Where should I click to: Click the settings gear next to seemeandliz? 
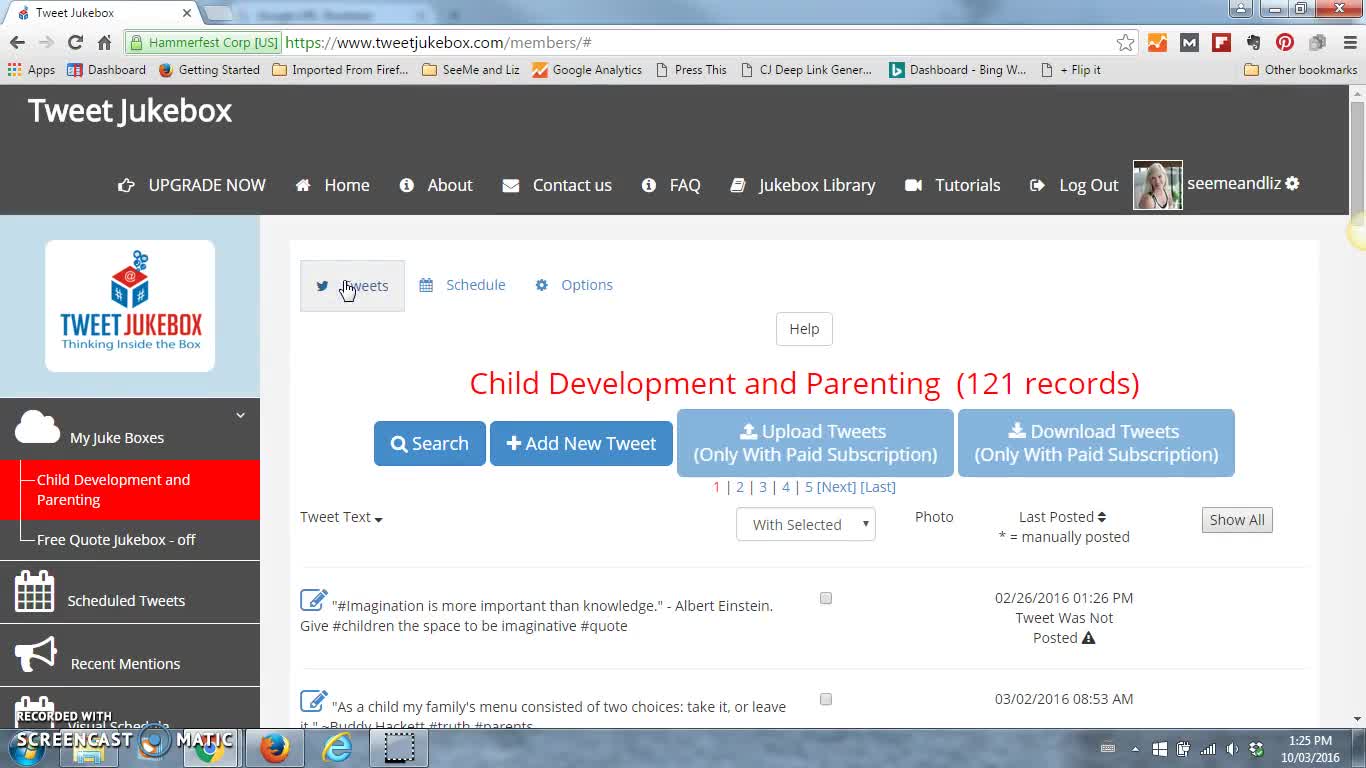point(1292,184)
